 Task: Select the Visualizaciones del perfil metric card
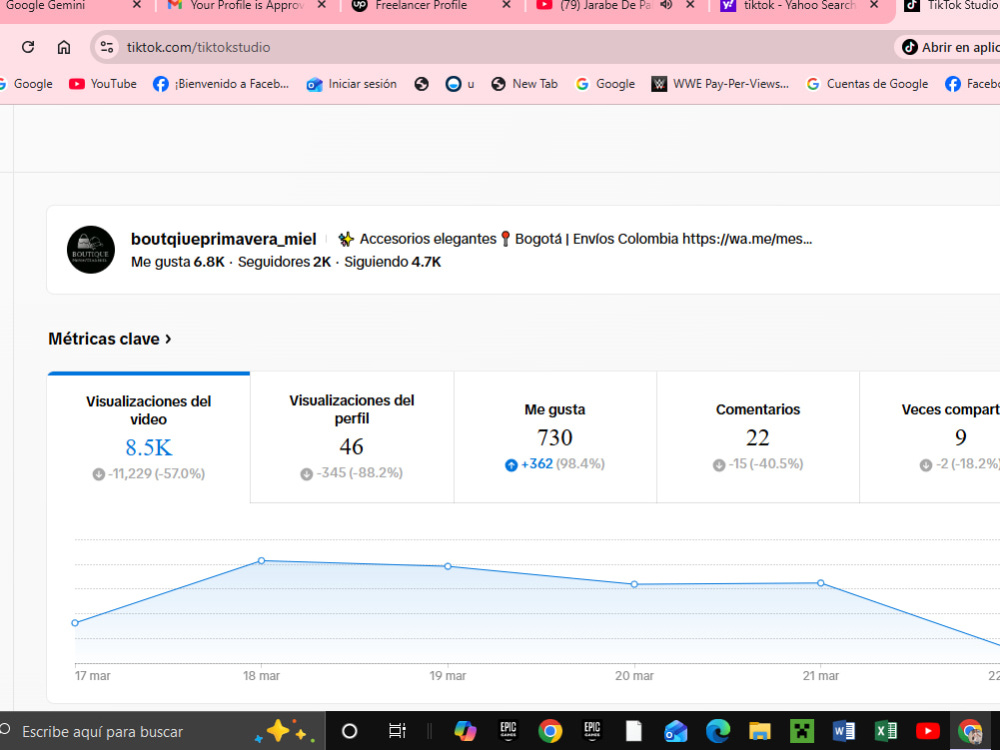point(352,437)
